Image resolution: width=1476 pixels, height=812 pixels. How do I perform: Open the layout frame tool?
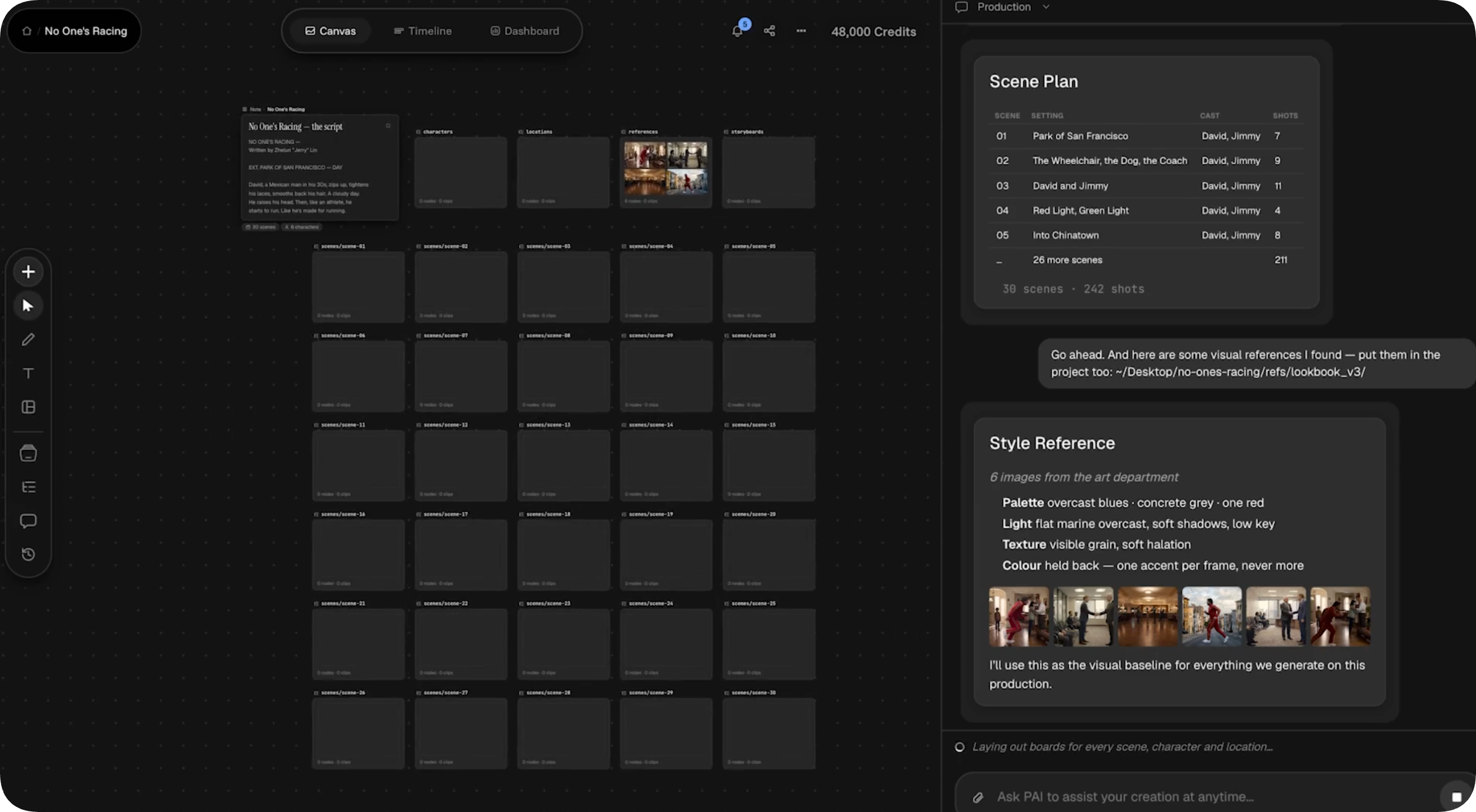point(28,407)
